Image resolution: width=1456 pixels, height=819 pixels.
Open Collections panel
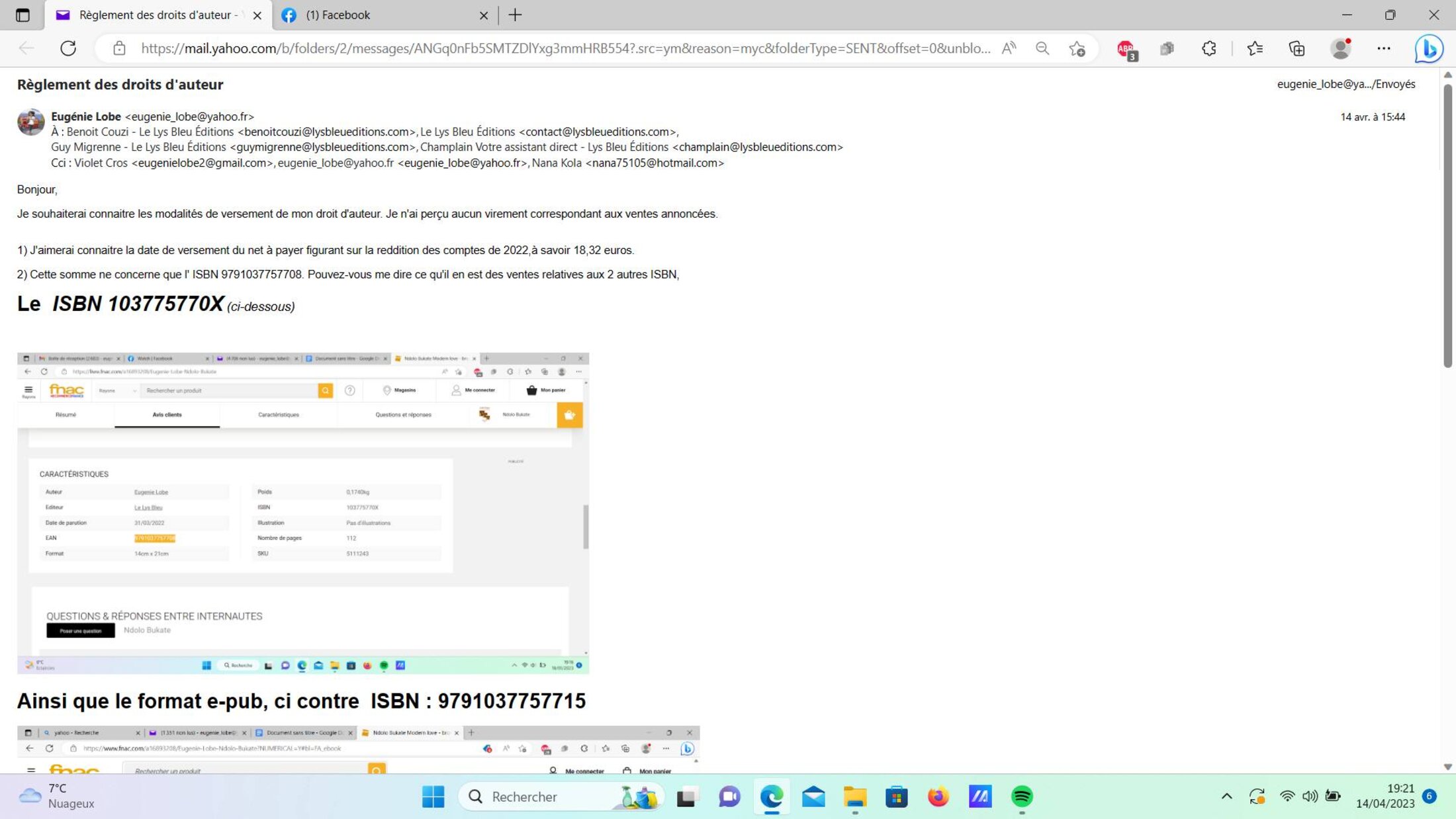(x=1297, y=48)
